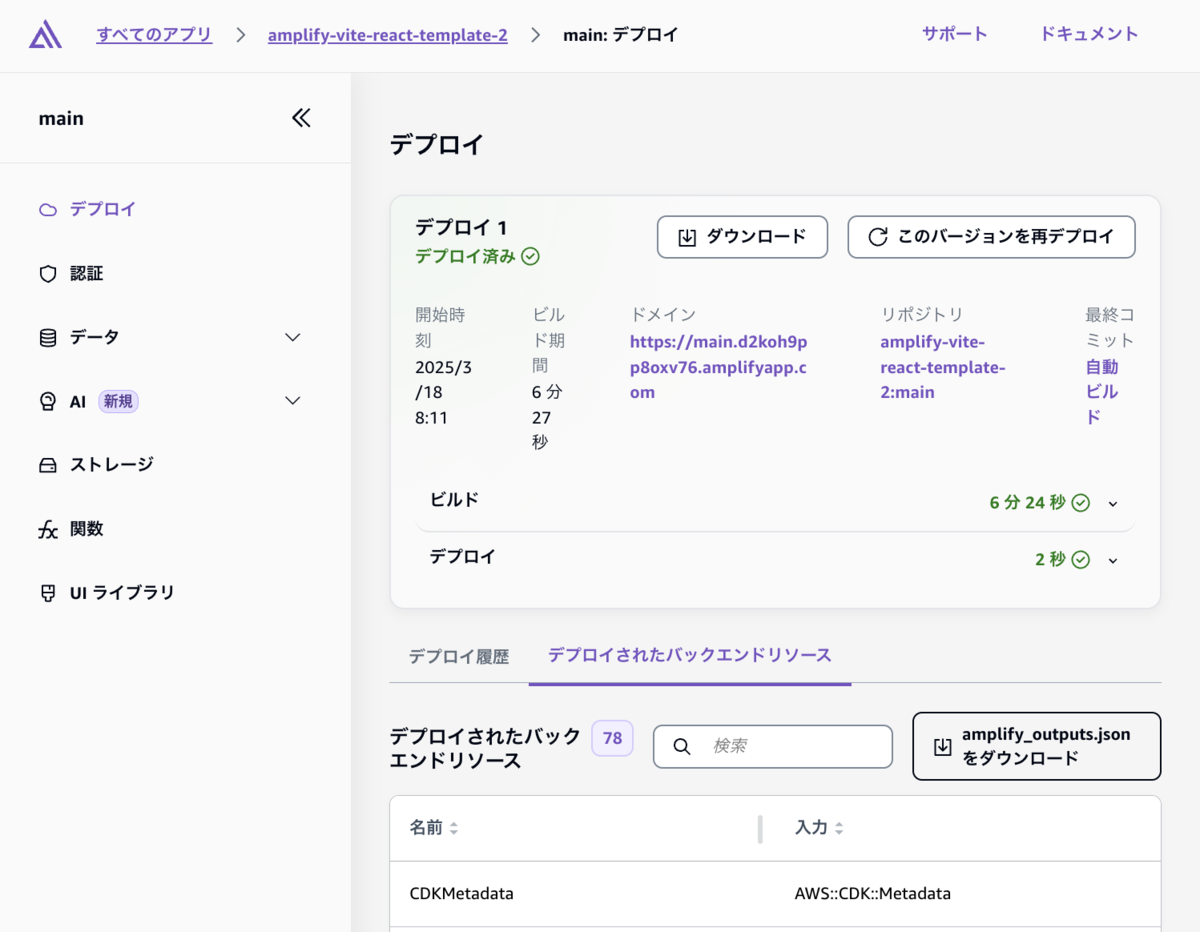Open the サポート link
This screenshot has width=1200, height=932.
tap(954, 34)
